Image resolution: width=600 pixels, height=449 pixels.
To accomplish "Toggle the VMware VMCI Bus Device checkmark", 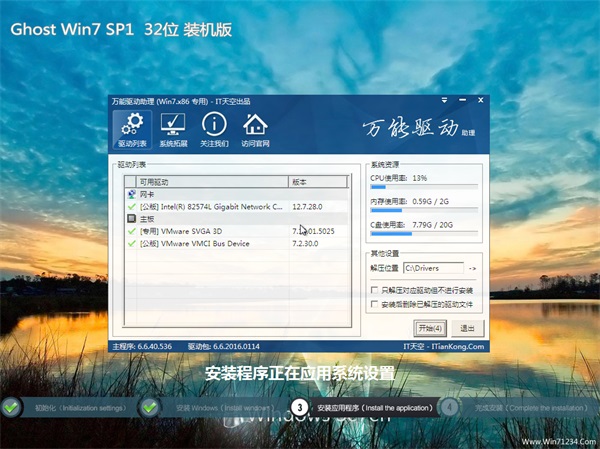I will 131,242.
